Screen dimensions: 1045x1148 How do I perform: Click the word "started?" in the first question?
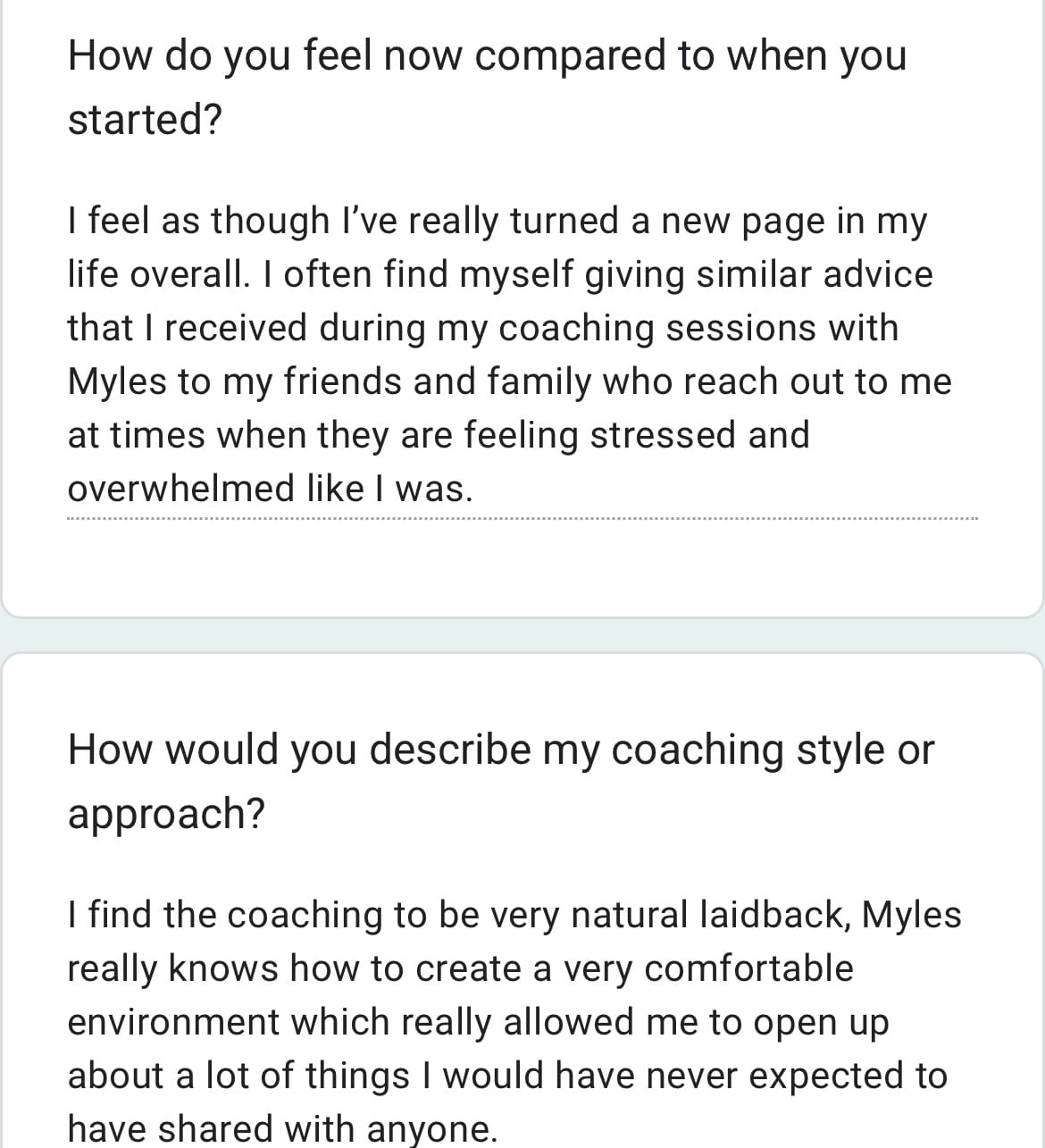[144, 120]
